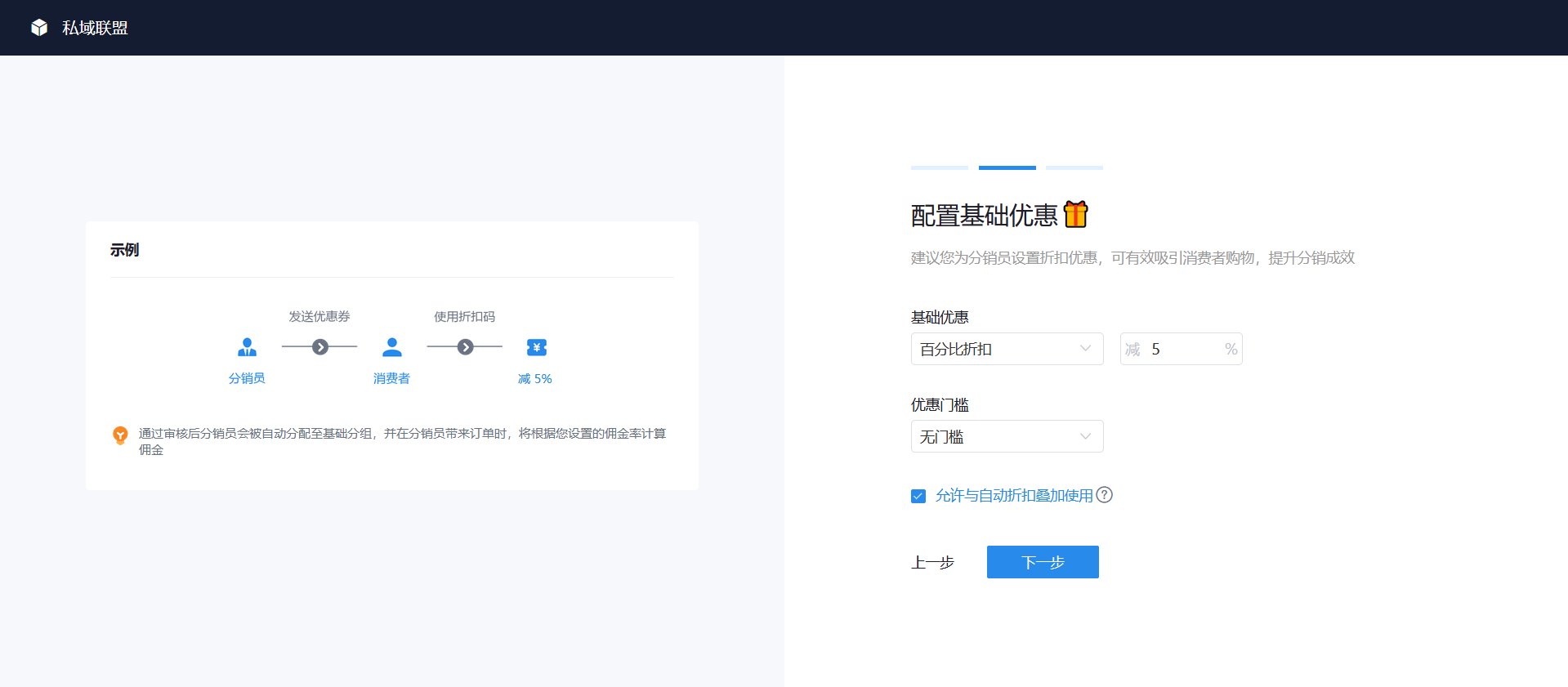This screenshot has width=1568, height=687.
Task: Select the first step progress bar
Action: 940,167
